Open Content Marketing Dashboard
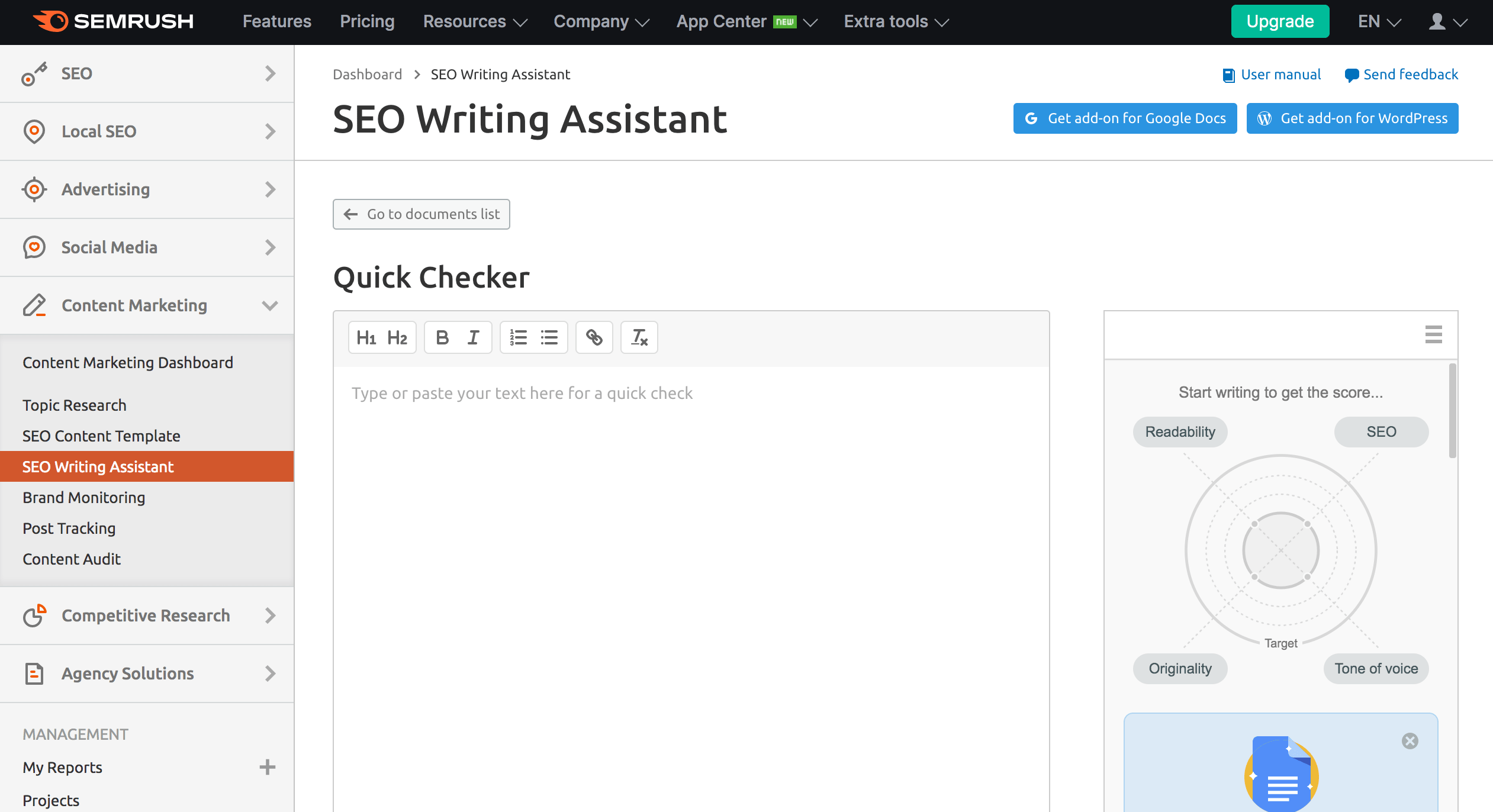This screenshot has width=1493, height=812. coord(128,362)
